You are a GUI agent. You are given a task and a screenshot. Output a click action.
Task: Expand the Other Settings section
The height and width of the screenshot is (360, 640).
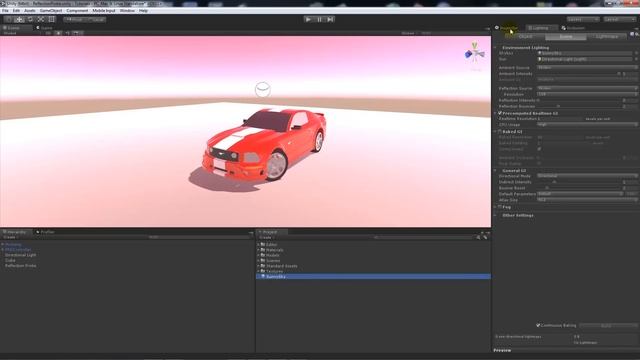point(495,215)
